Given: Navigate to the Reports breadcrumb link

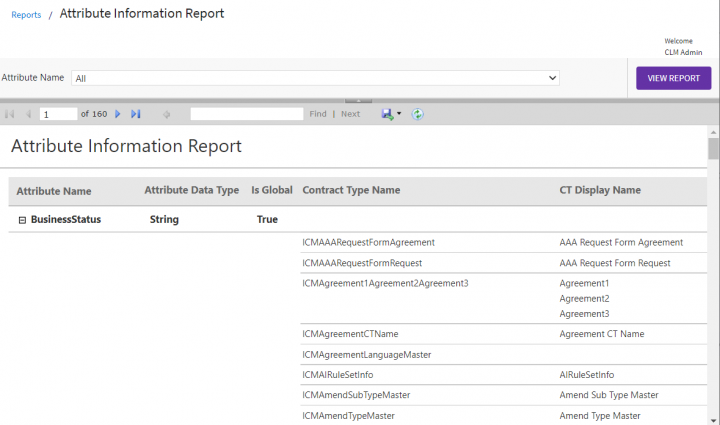Looking at the screenshot, I should click(x=26, y=15).
